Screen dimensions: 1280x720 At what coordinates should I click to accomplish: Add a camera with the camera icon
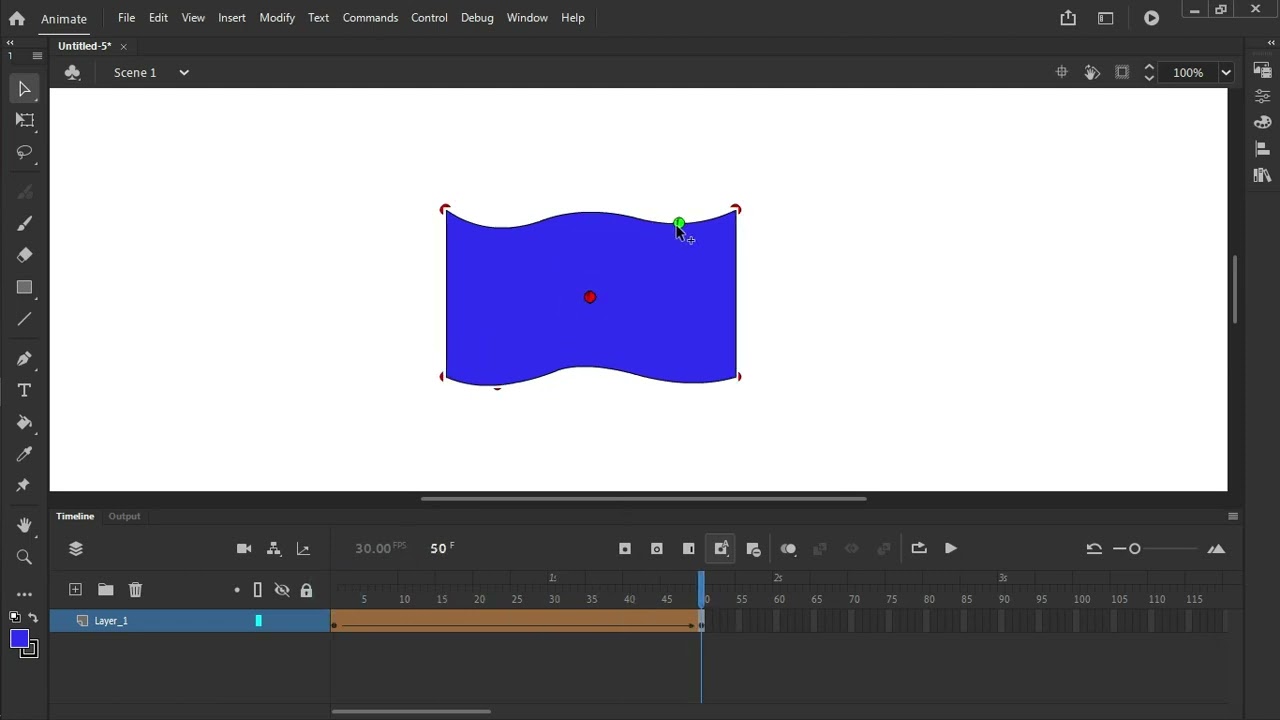[x=244, y=548]
